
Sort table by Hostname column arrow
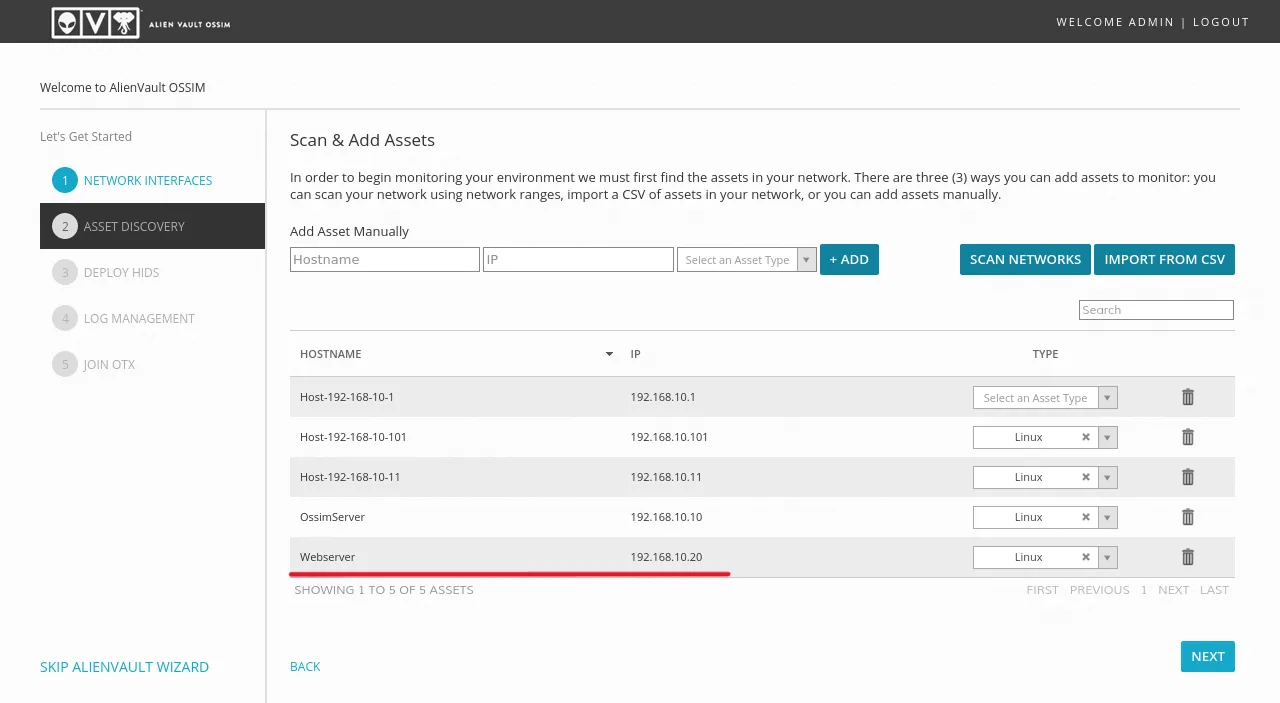609,354
